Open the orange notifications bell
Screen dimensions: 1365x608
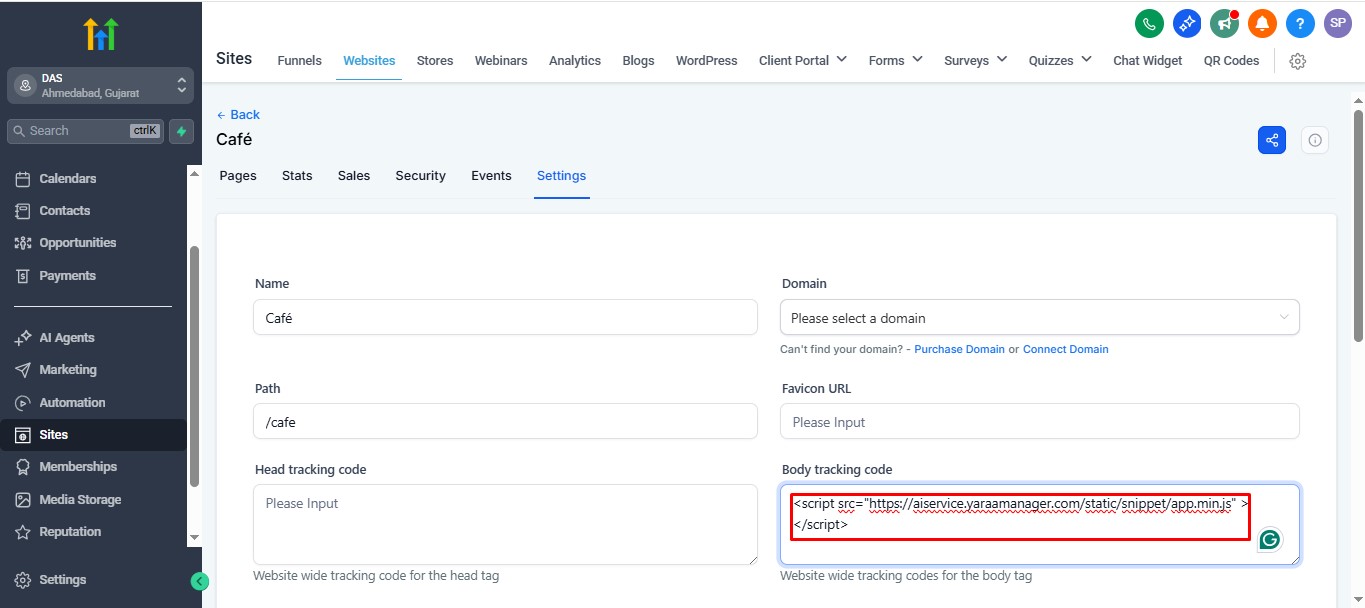[1262, 23]
